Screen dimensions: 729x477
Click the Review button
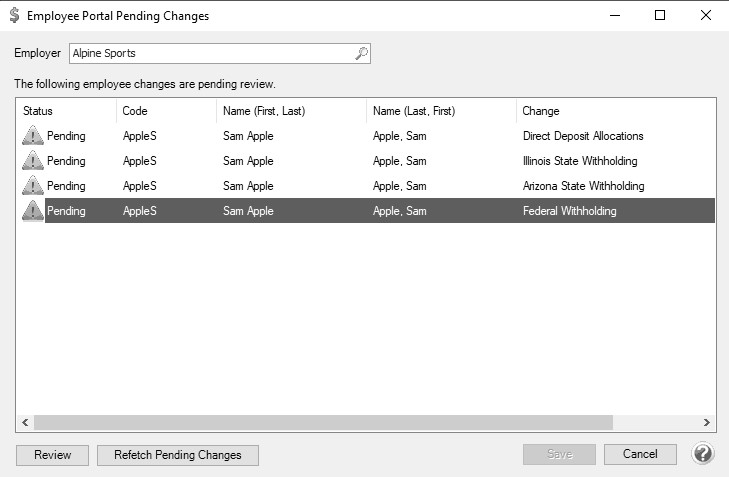tap(53, 455)
